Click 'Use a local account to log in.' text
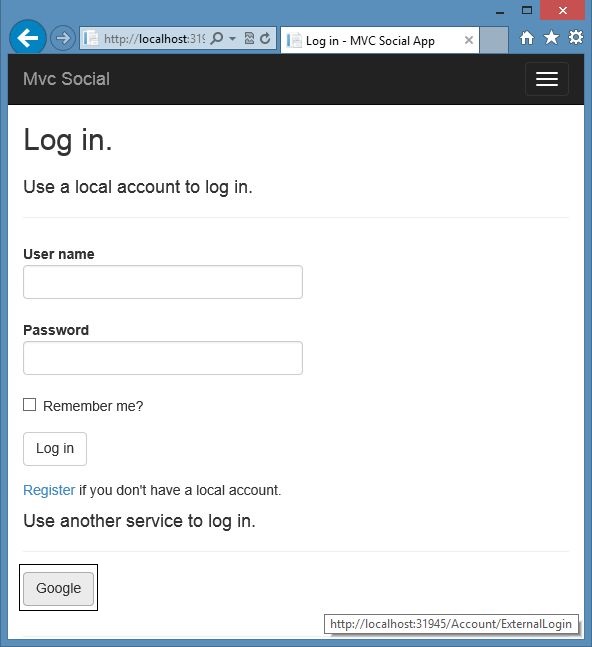 pos(138,187)
